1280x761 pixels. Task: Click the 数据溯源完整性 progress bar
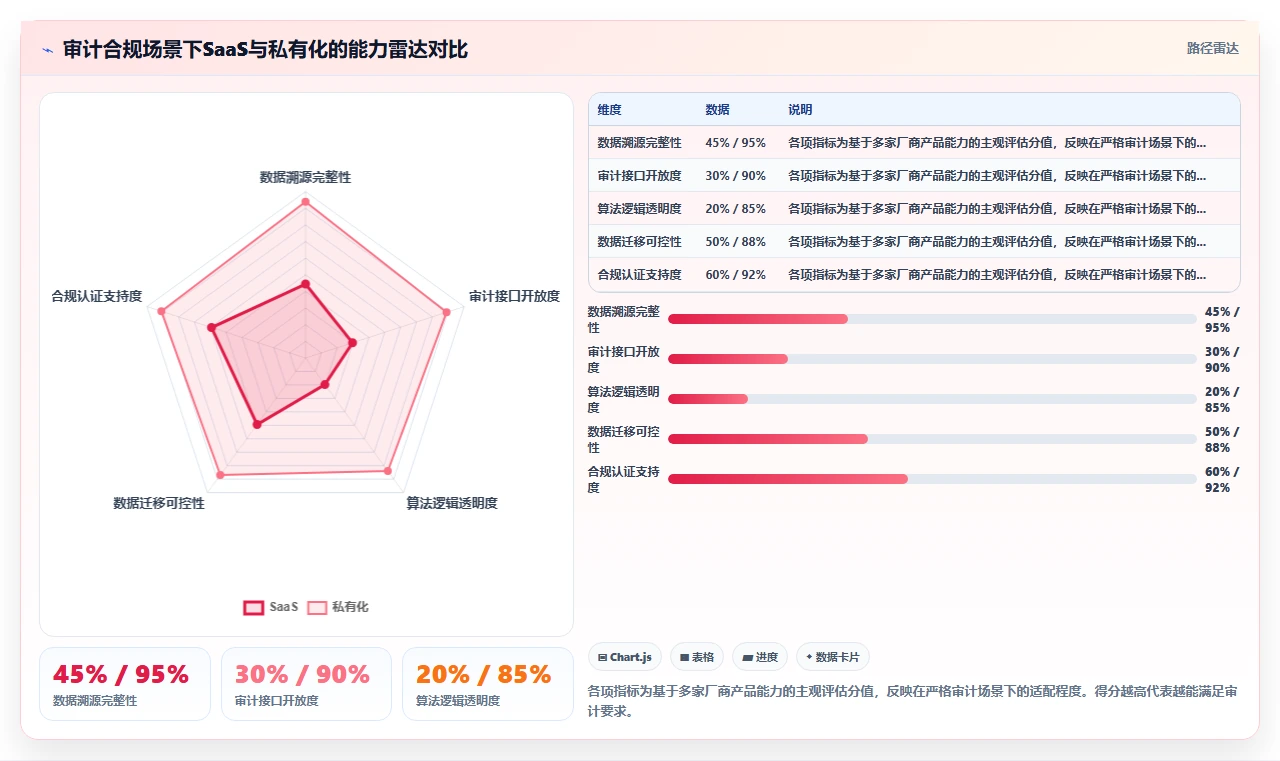932,319
